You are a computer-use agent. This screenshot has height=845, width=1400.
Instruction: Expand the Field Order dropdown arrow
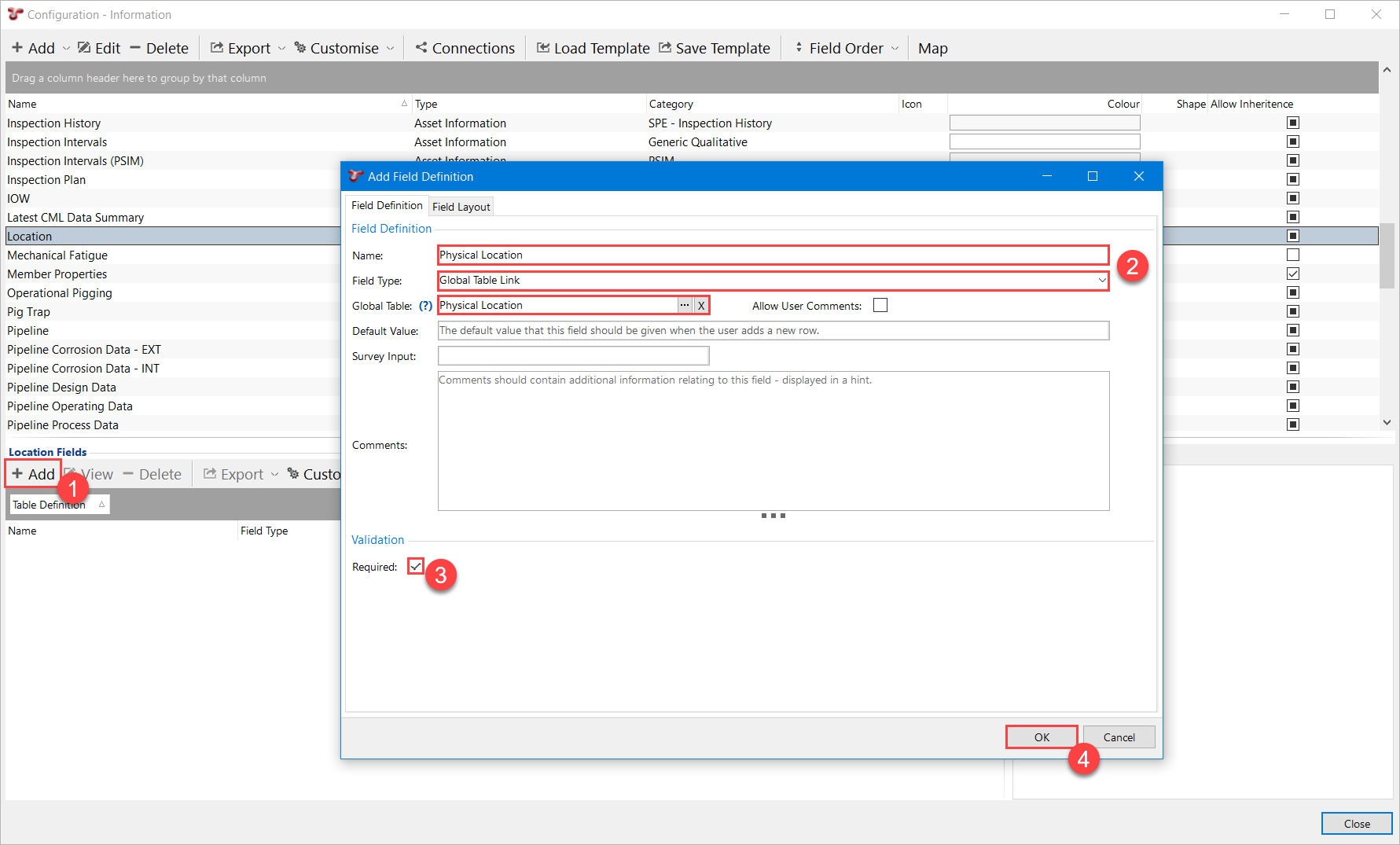895,48
